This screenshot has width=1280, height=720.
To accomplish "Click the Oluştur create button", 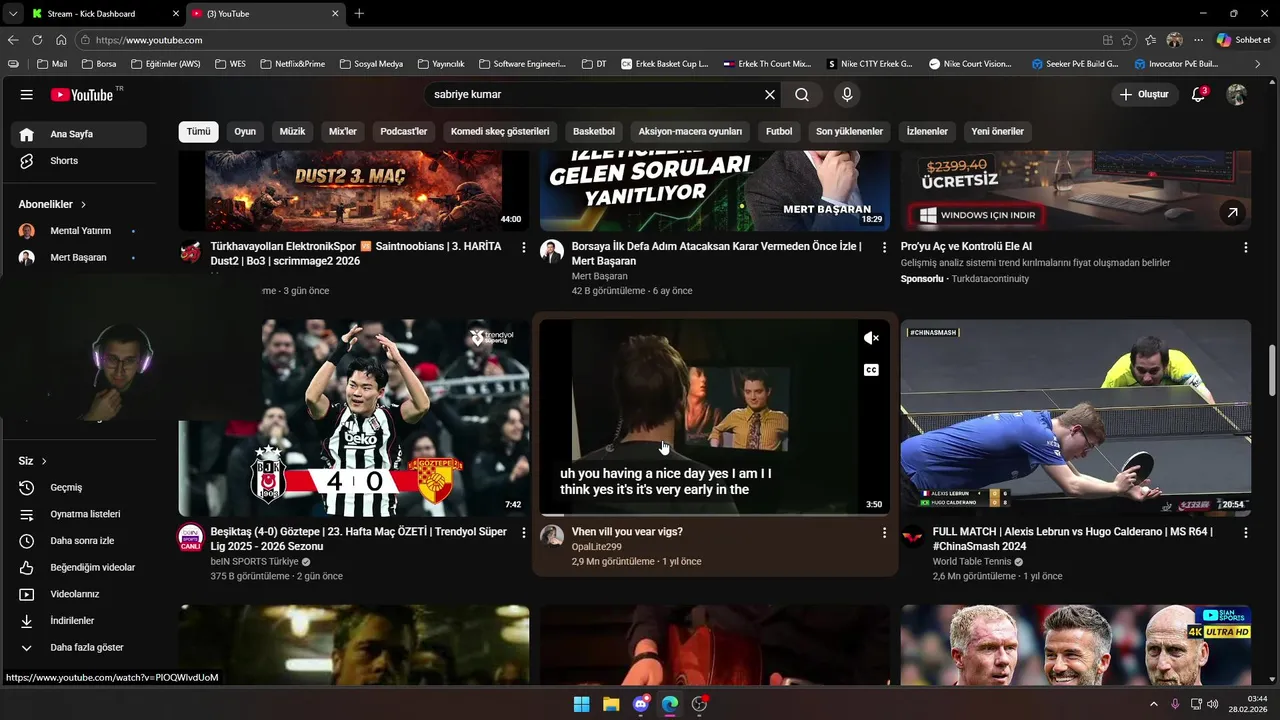I will coord(1144,94).
